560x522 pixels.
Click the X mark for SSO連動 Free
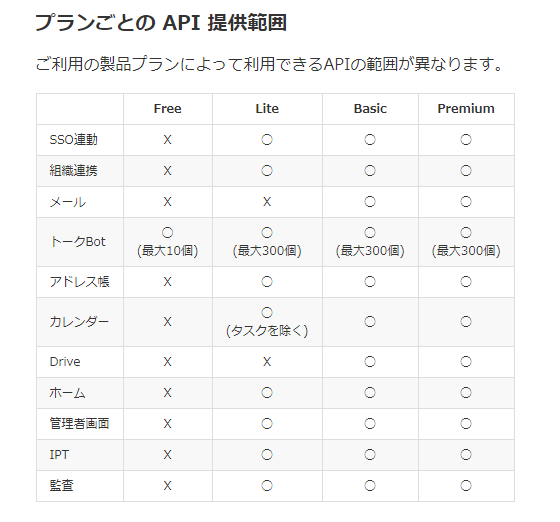tap(168, 140)
